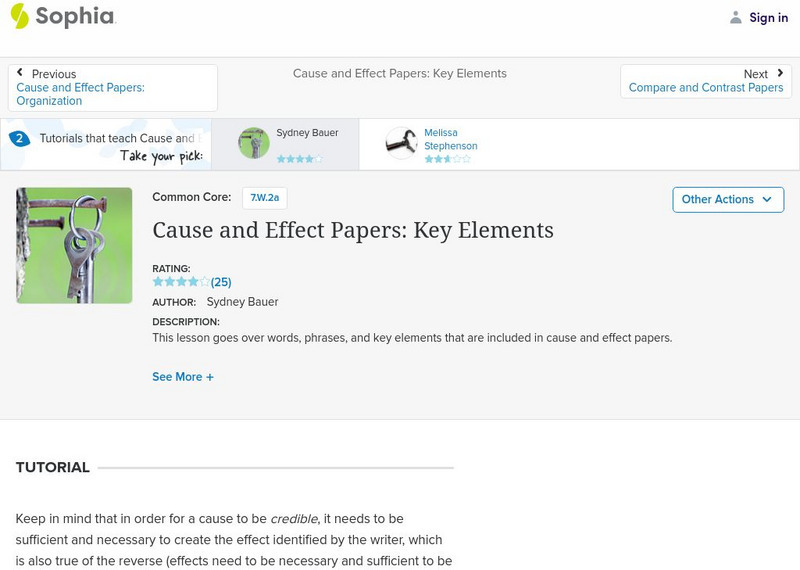Viewport: 800px width, 570px height.
Task: Click the star rating under Melissa Stephenson
Action: pos(447,159)
